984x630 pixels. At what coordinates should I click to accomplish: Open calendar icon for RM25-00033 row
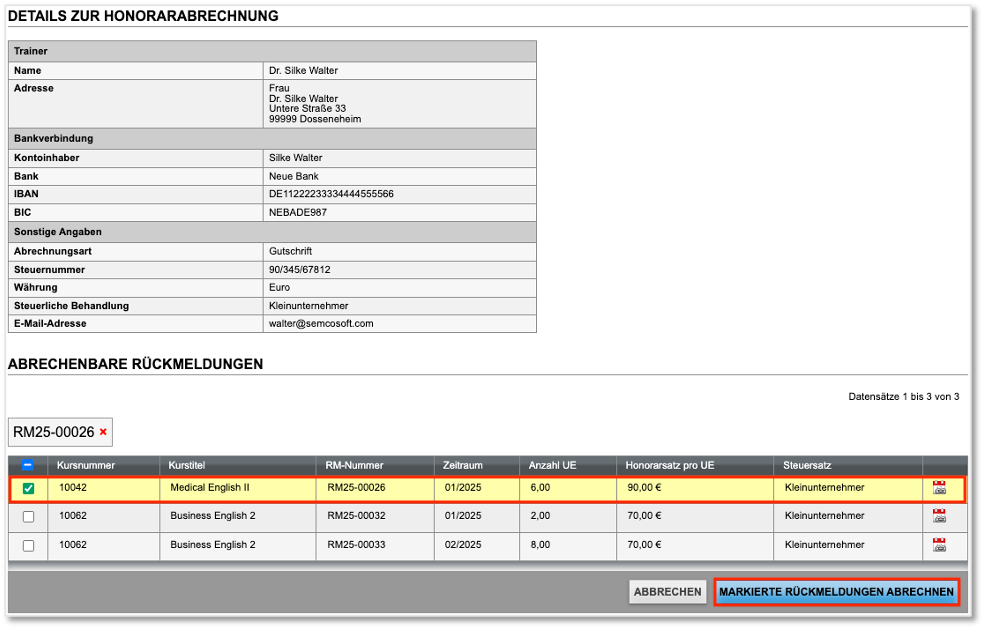938,545
